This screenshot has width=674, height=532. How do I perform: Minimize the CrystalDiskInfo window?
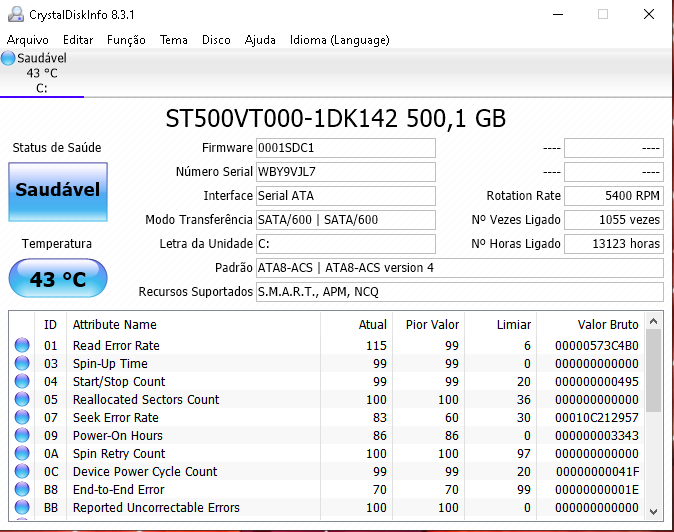tap(558, 15)
